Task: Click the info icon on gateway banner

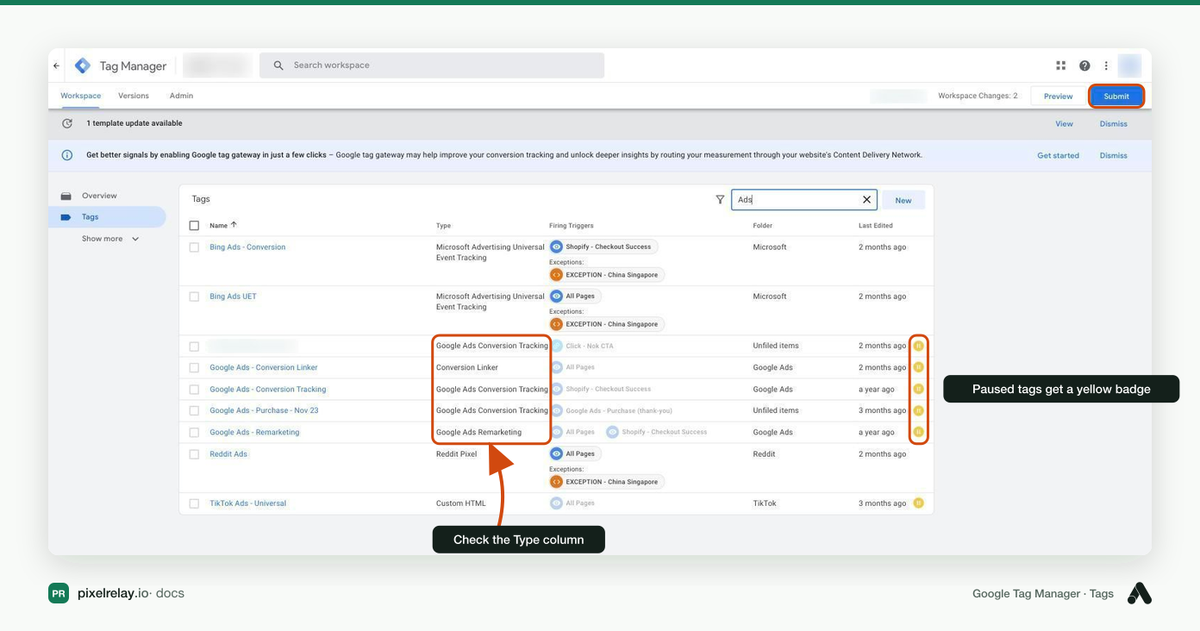Action: [67, 155]
